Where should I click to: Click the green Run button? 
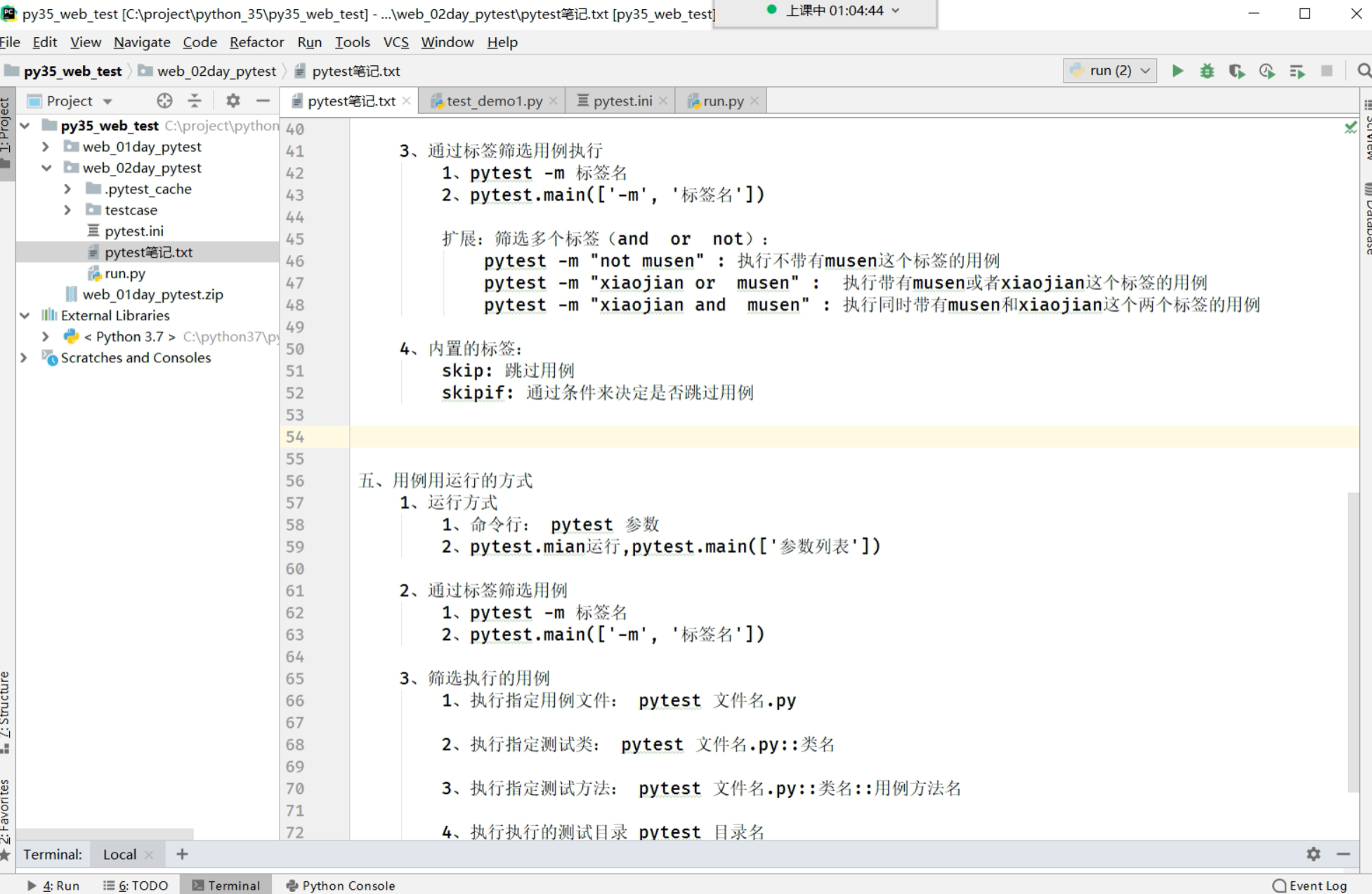1177,71
